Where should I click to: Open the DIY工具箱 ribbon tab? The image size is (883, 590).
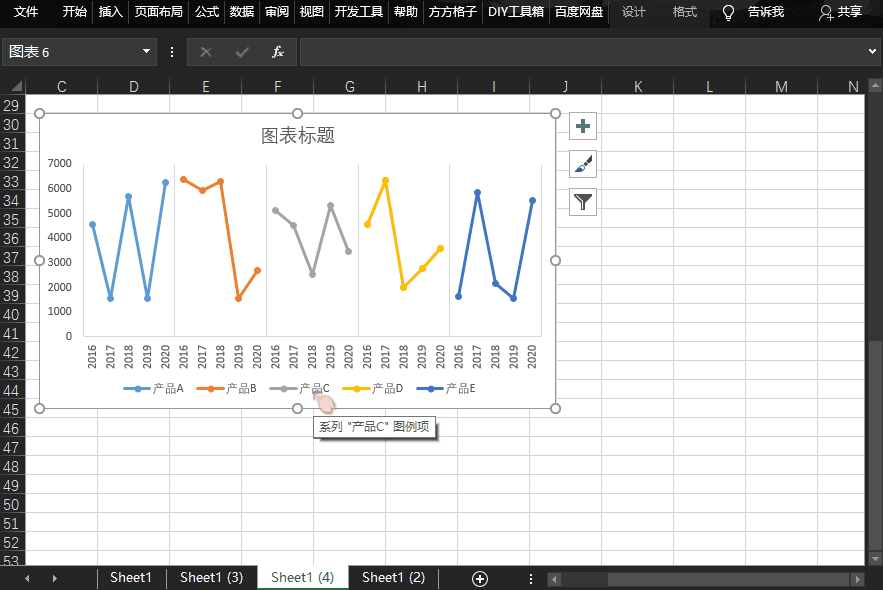516,13
